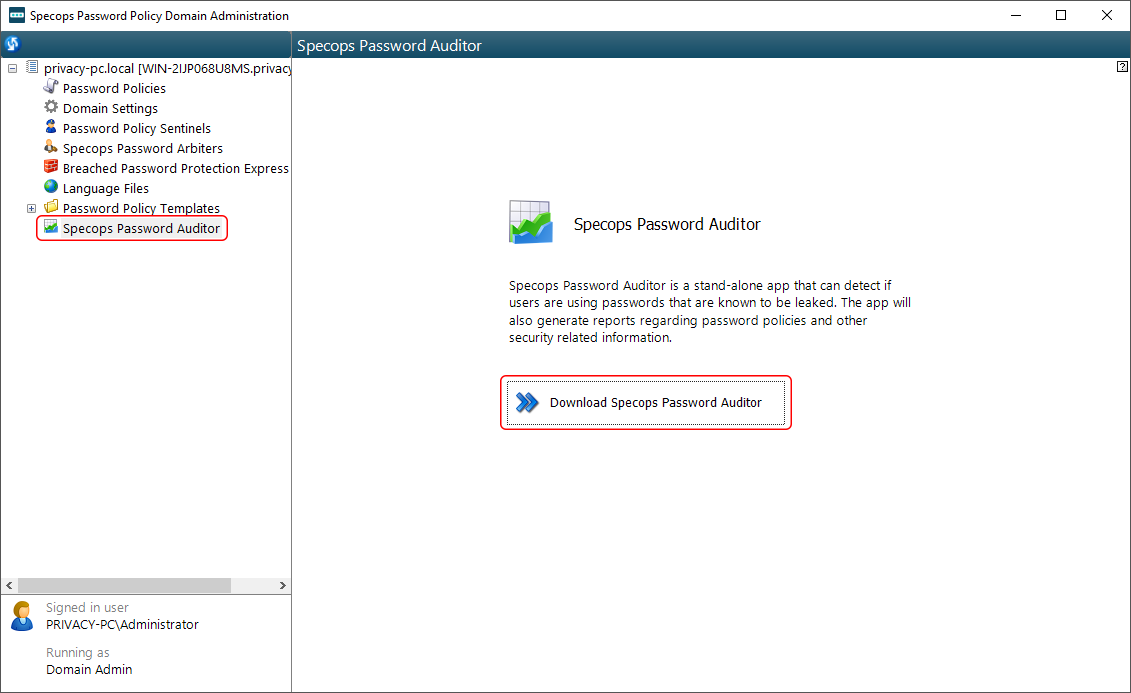Select Password Policies in the tree

(x=114, y=88)
